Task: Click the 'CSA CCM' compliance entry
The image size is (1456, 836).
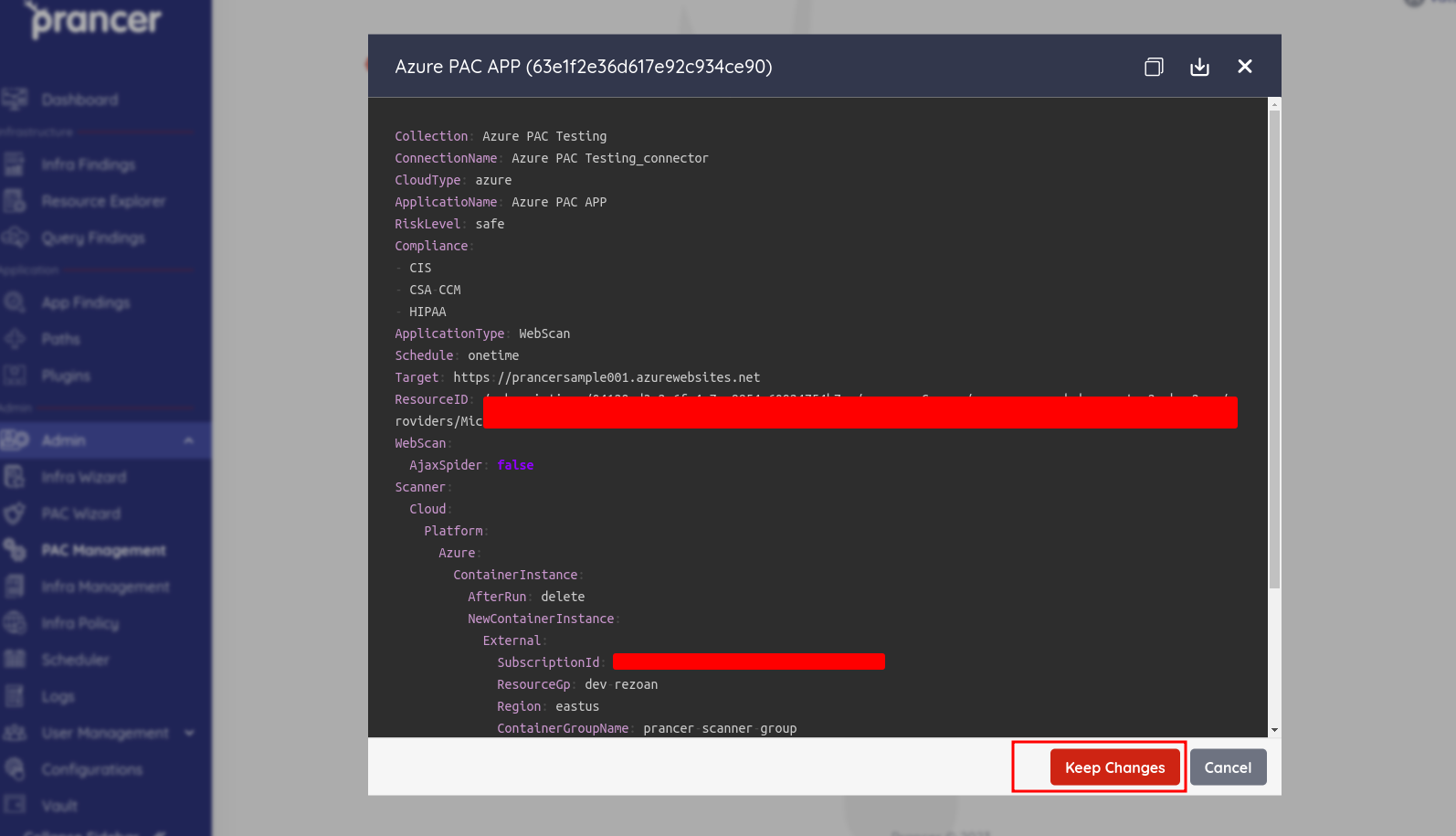Action: pos(435,290)
